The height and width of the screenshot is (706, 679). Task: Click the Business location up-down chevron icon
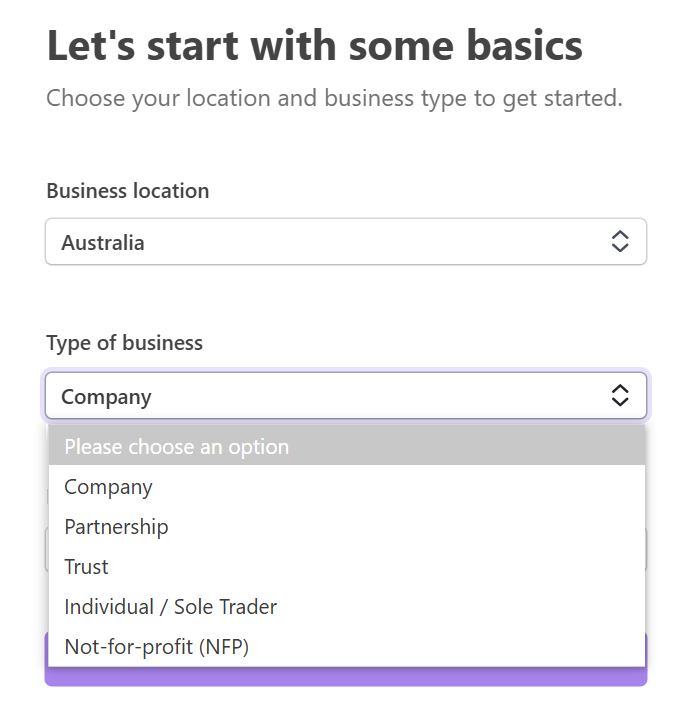coord(620,241)
